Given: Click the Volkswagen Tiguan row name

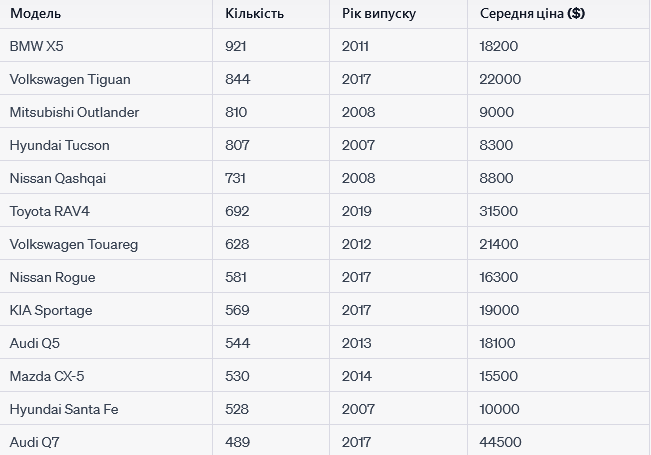Looking at the screenshot, I should click(x=70, y=79).
